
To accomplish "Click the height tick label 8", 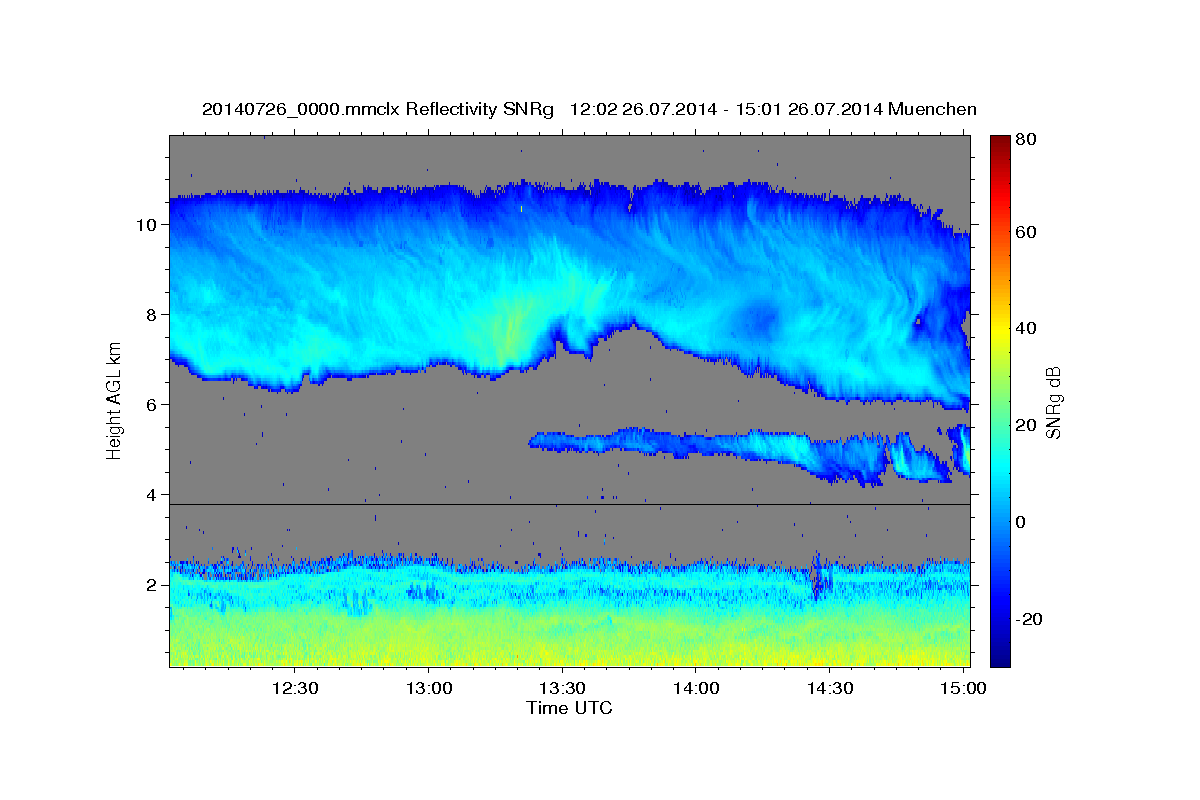I will [x=152, y=314].
